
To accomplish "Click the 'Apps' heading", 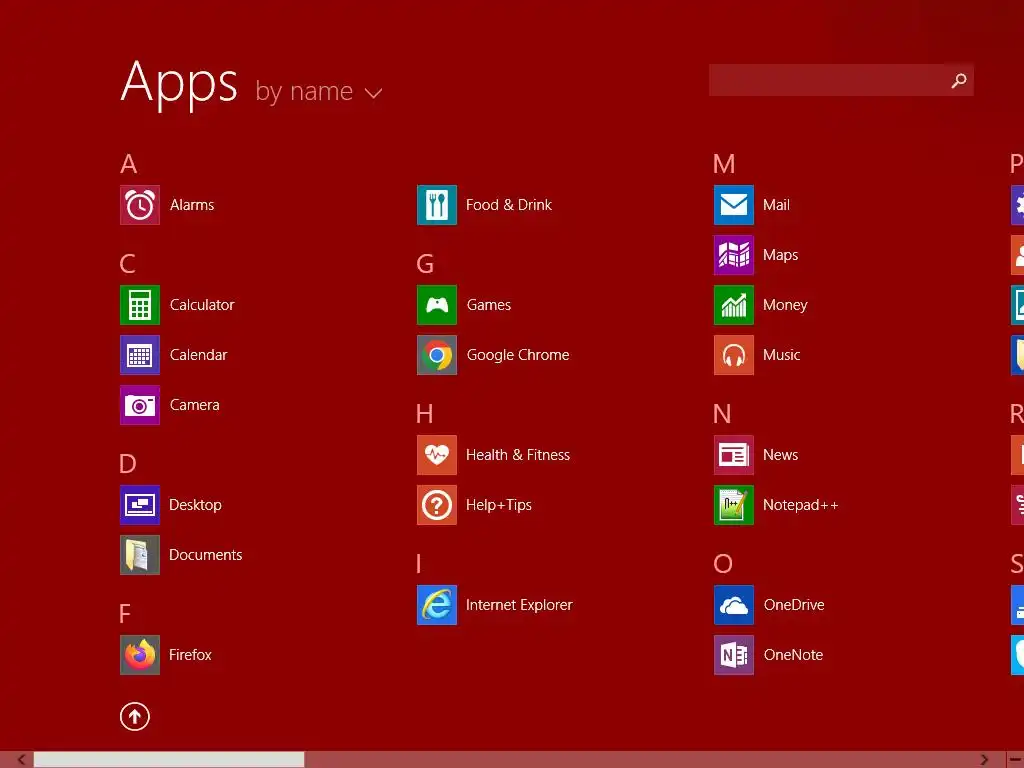I will click(x=180, y=84).
